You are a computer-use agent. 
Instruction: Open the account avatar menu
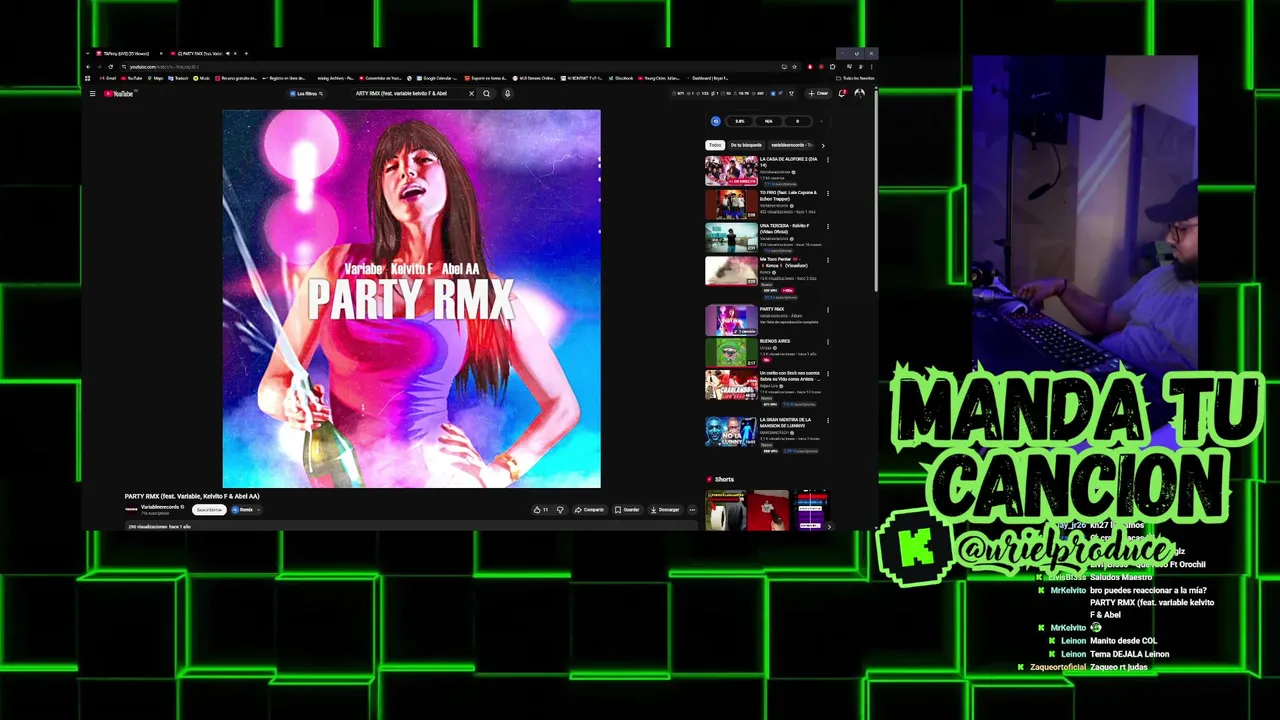[859, 94]
